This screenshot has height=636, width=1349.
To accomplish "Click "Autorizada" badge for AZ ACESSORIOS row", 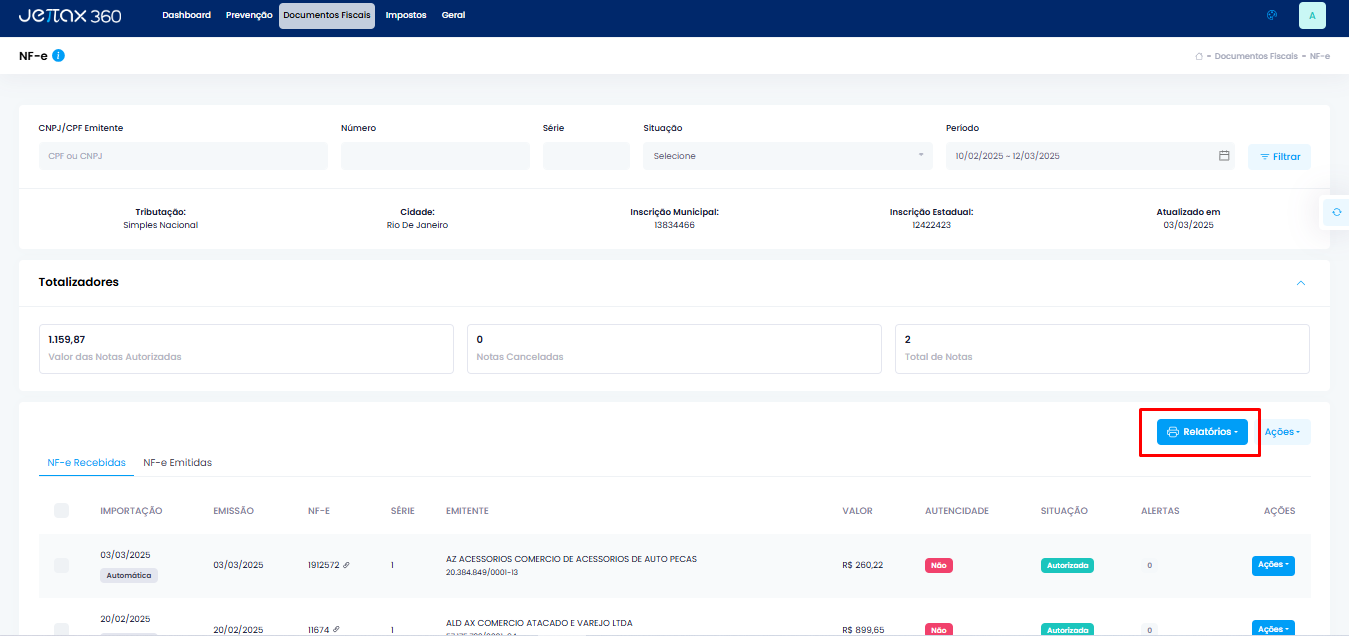I will point(1067,565).
